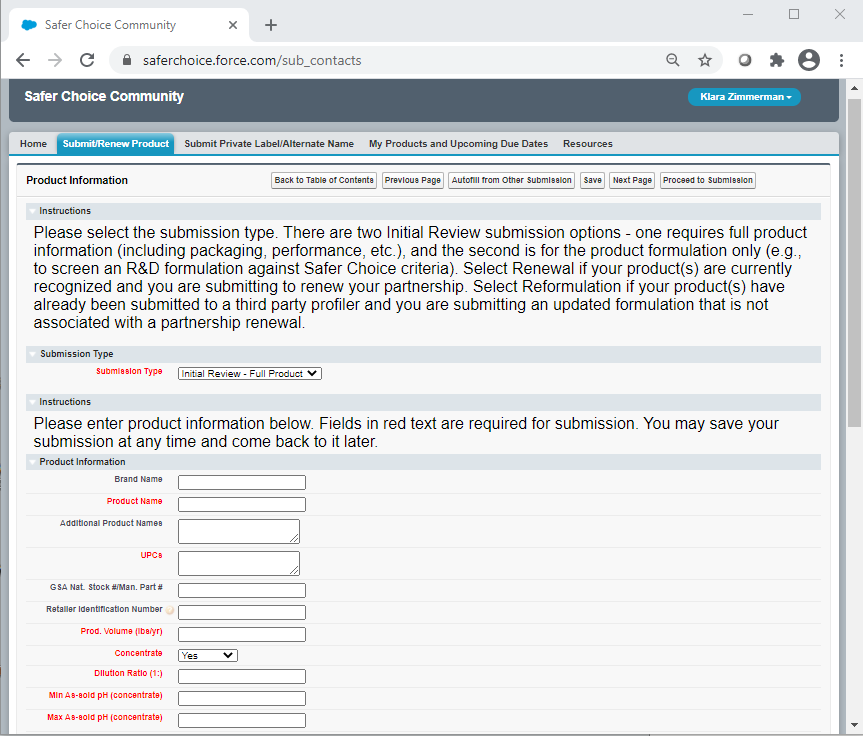Open a new browser tab with plus
The height and width of the screenshot is (736, 863).
pyautogui.click(x=271, y=25)
